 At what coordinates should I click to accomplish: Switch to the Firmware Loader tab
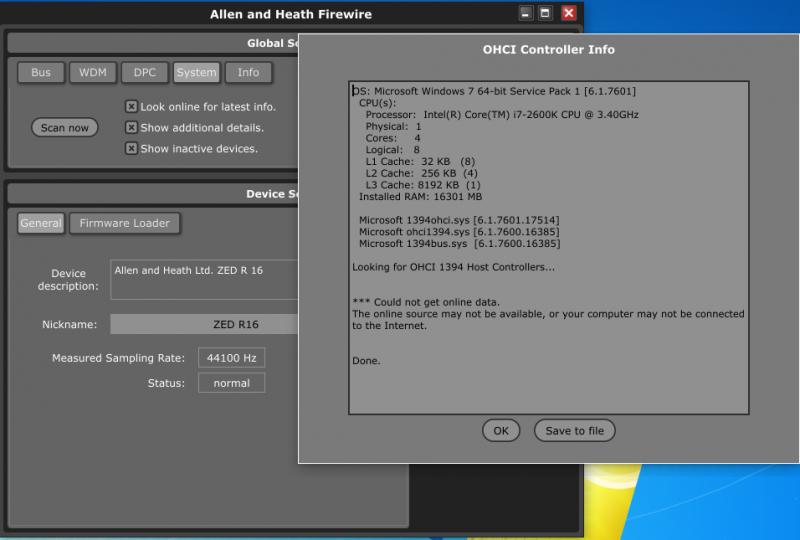tap(124, 223)
